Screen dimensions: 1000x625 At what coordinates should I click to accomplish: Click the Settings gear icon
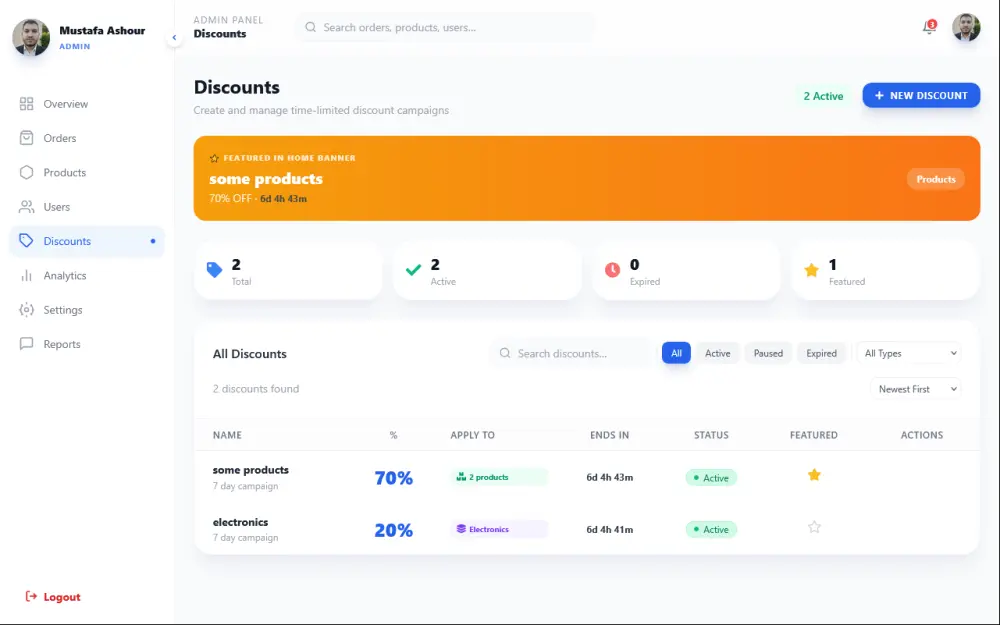click(26, 310)
